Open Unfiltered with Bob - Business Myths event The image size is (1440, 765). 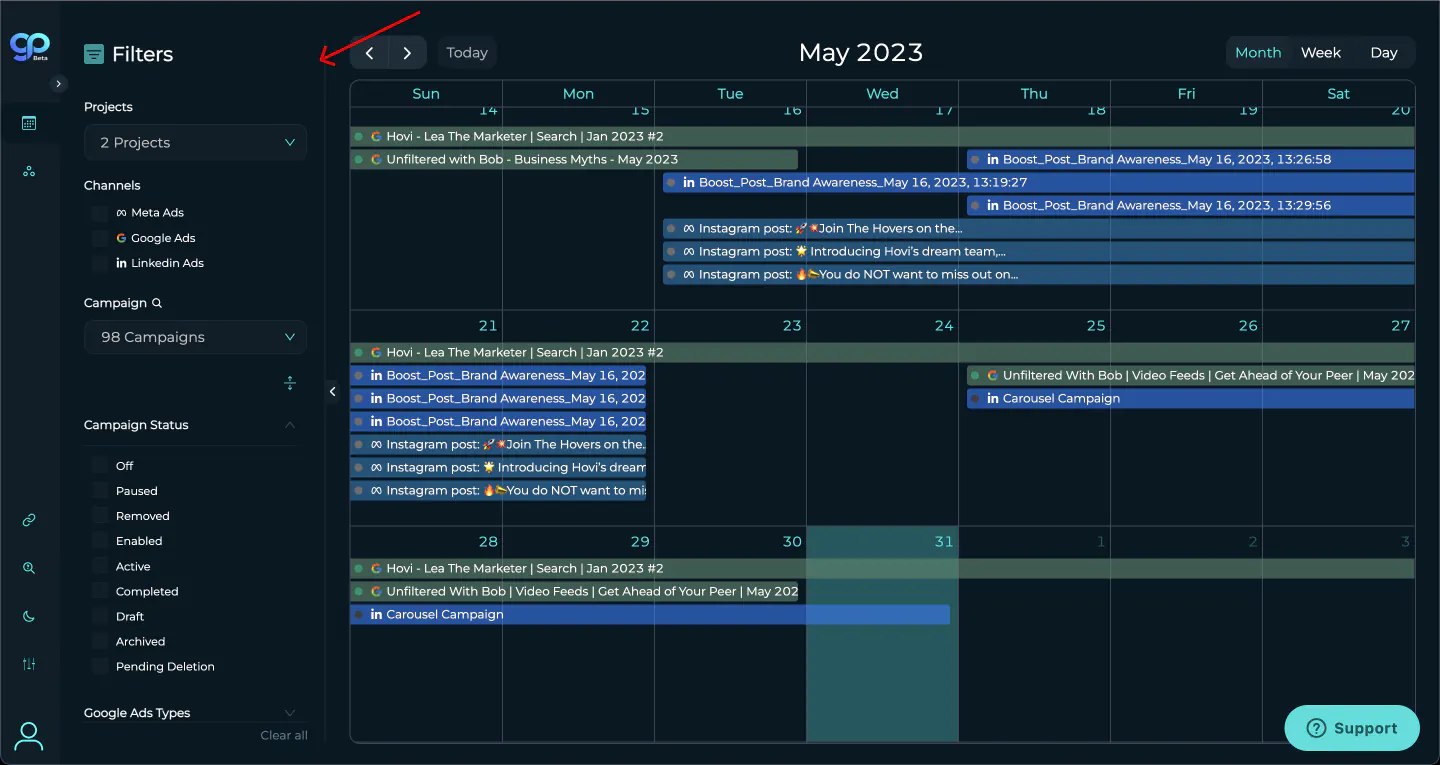tap(574, 159)
